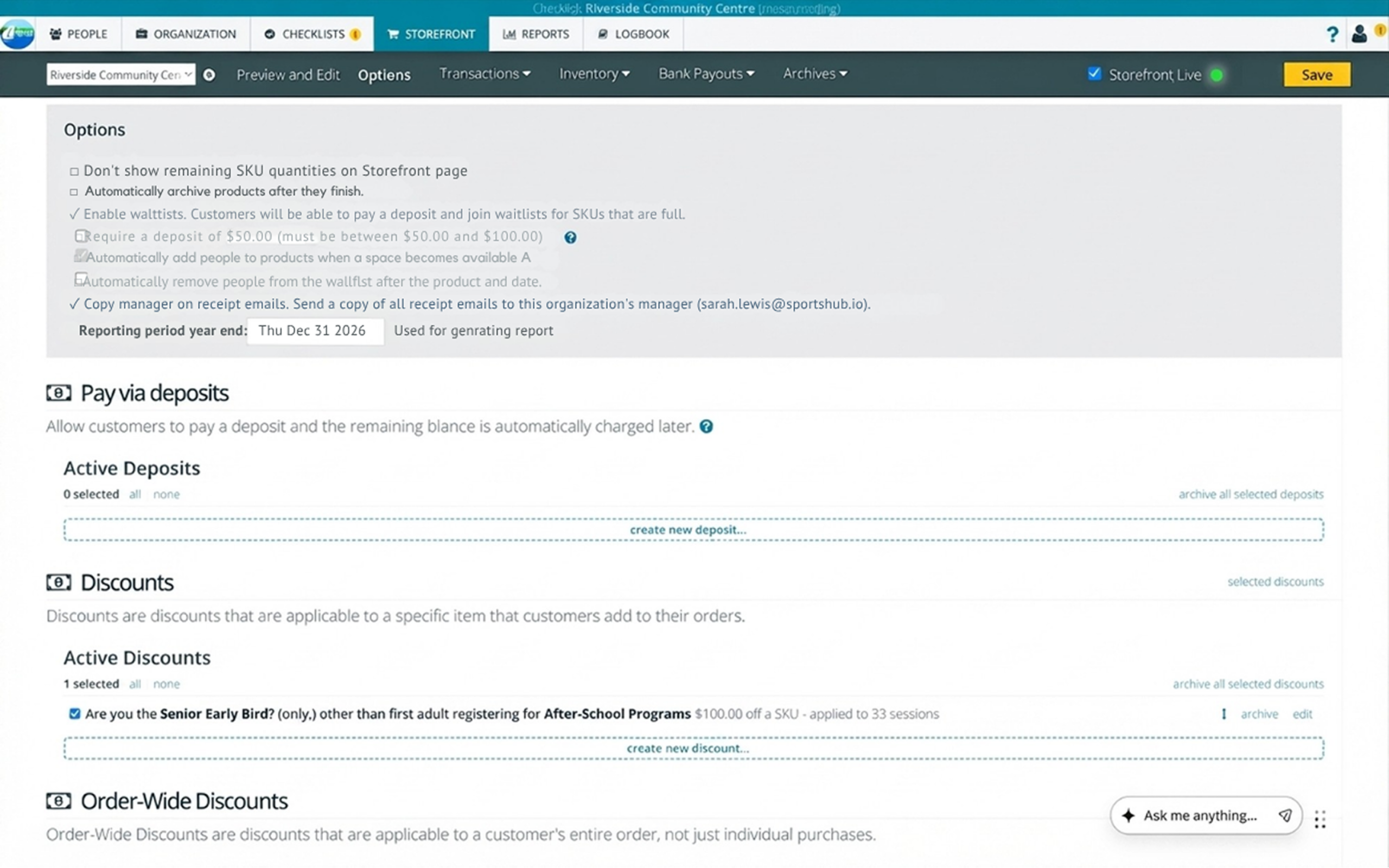Toggle Automatically add people to products checkbox
The height and width of the screenshot is (868, 1389).
(x=80, y=256)
